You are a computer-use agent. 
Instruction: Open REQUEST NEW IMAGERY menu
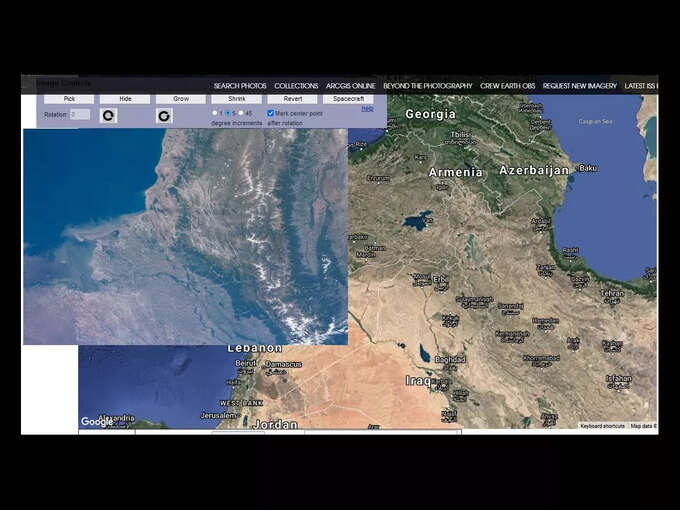(579, 86)
